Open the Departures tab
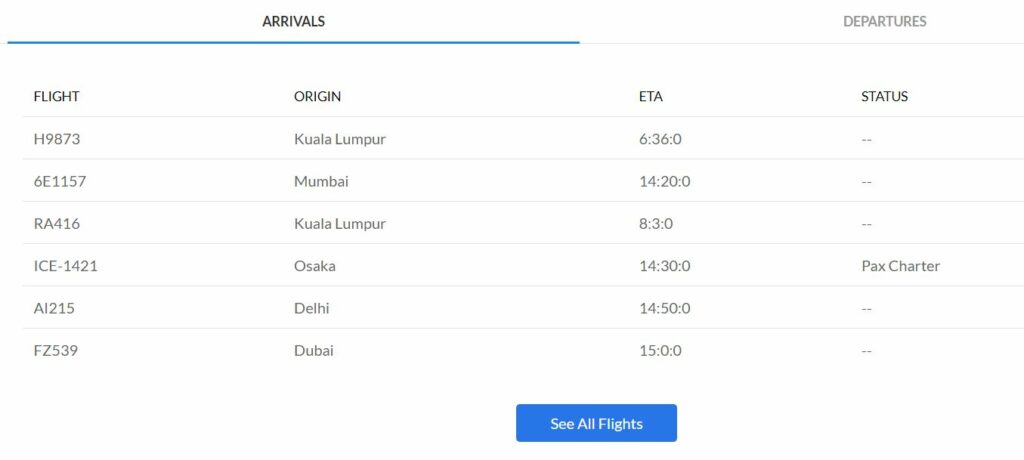This screenshot has width=1024, height=460. (884, 22)
